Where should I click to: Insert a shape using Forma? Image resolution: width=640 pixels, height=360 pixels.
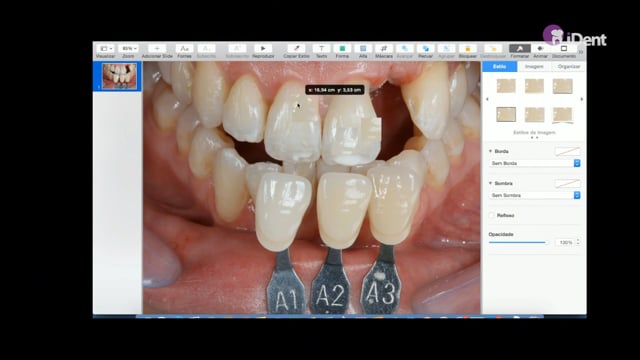342,49
